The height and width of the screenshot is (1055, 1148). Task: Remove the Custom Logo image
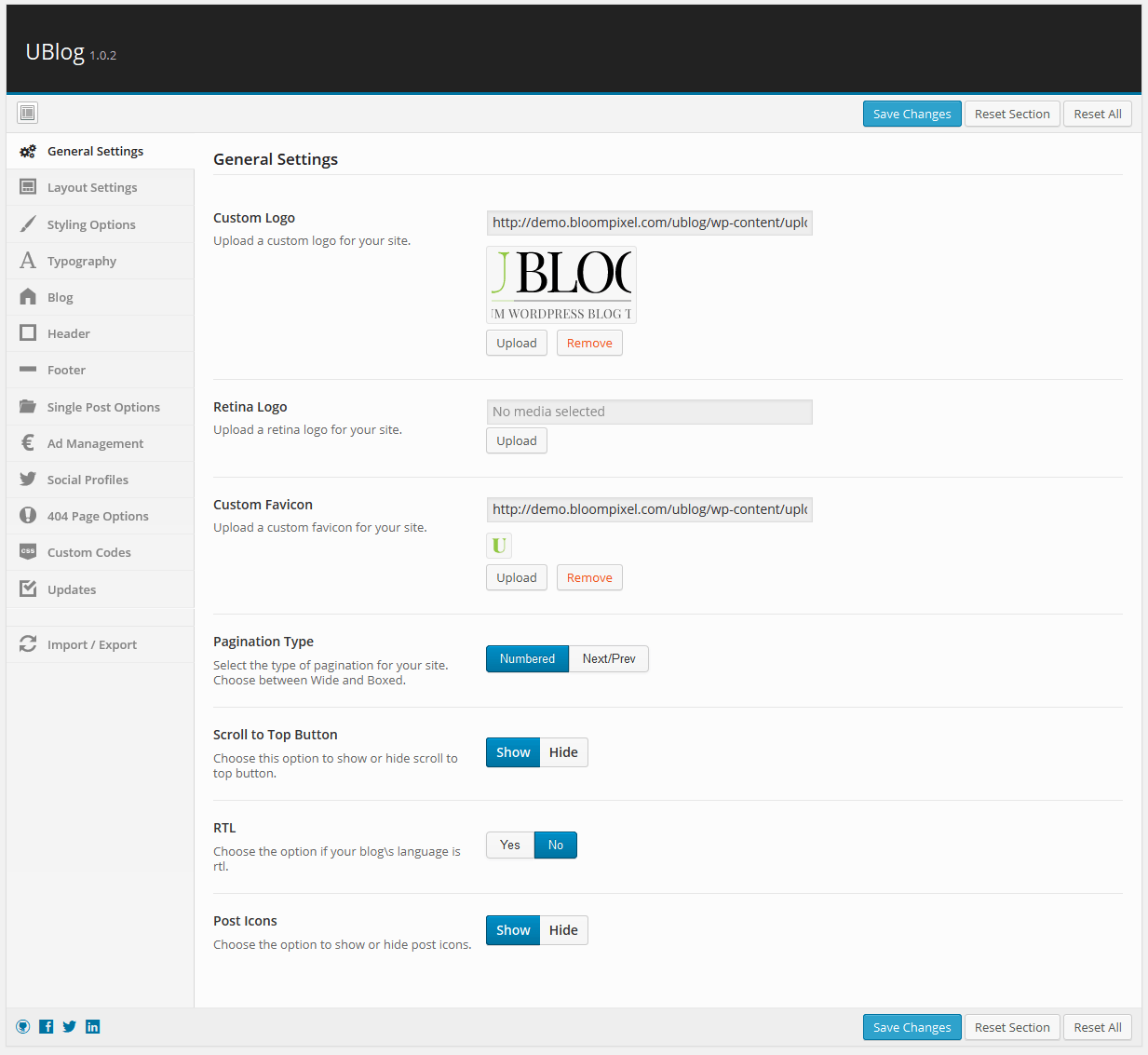(589, 344)
